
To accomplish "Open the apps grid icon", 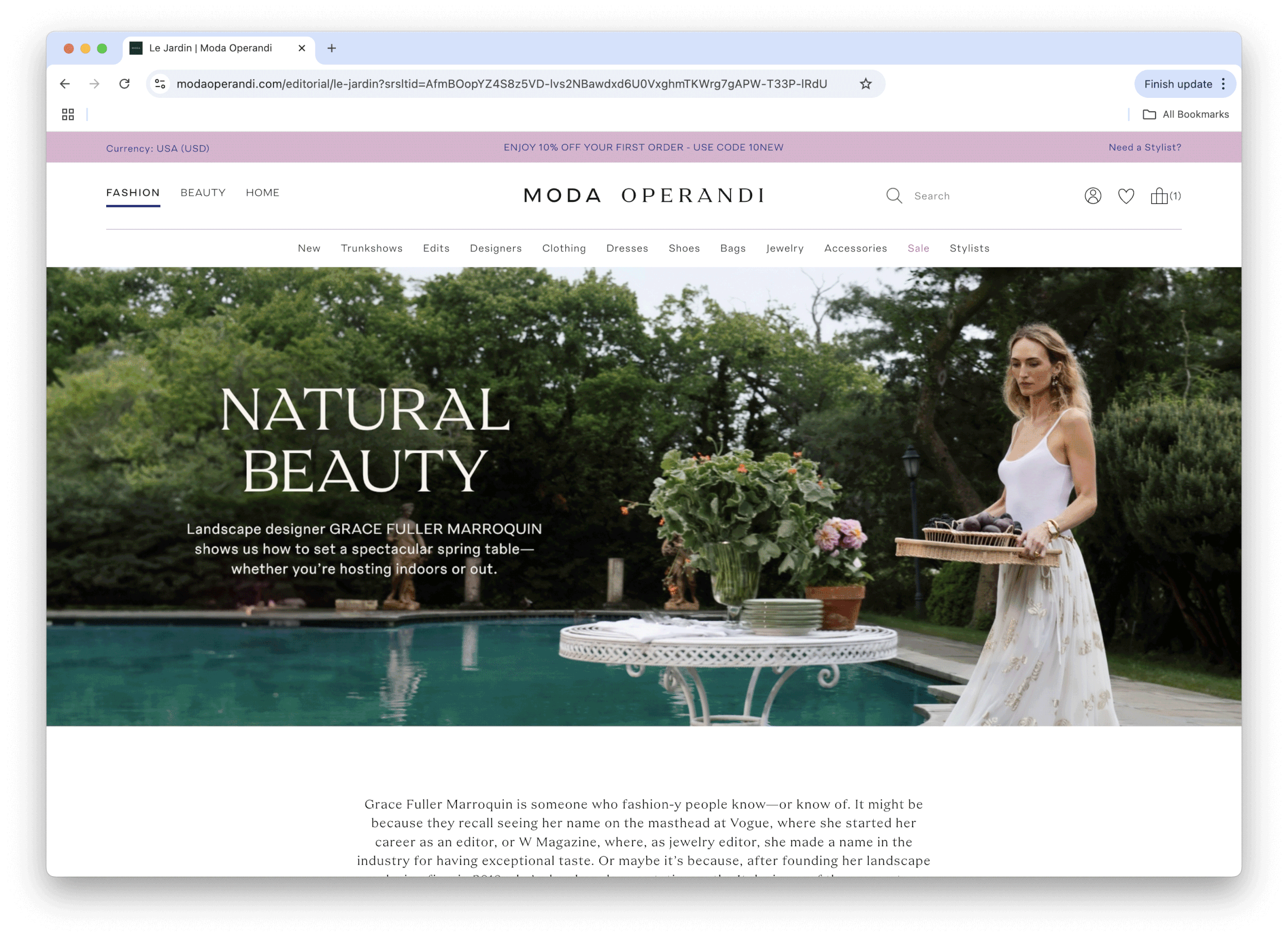I will [68, 115].
